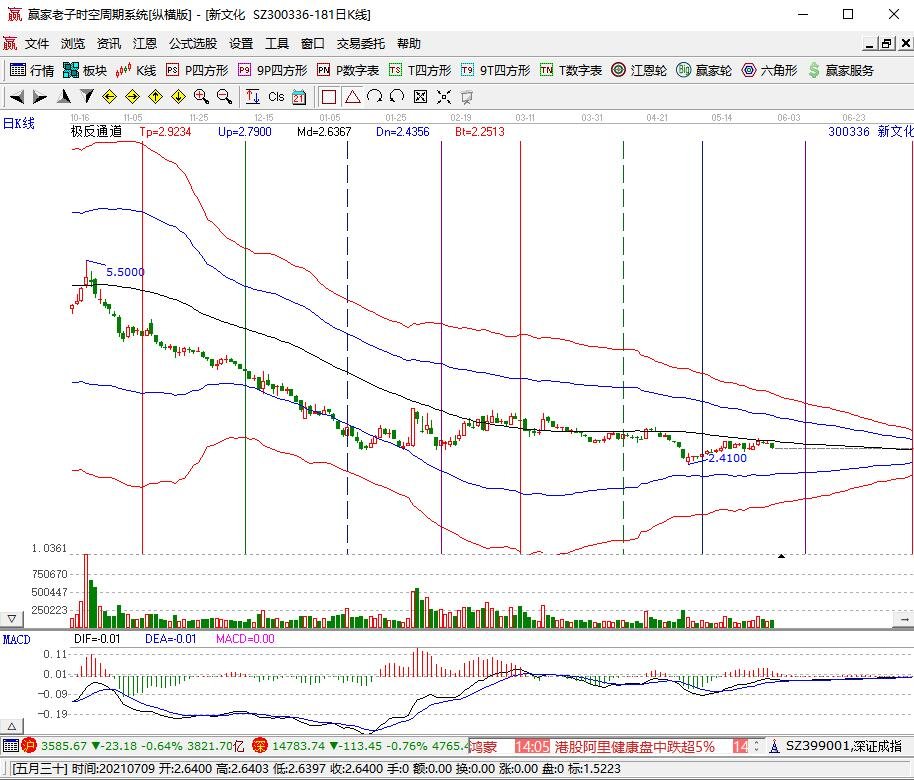914x780 pixels.
Task: Open the 设置 menu
Action: 241,44
